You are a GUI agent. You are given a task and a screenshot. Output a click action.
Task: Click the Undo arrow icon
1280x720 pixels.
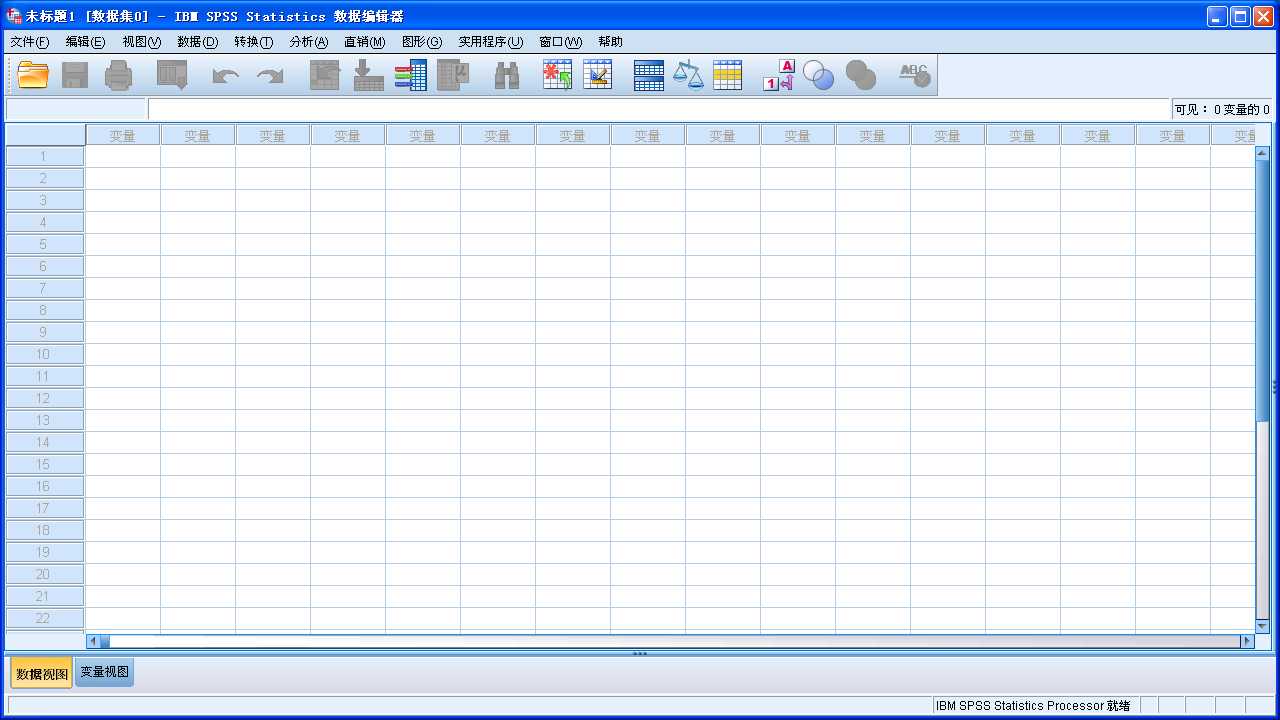coord(226,75)
